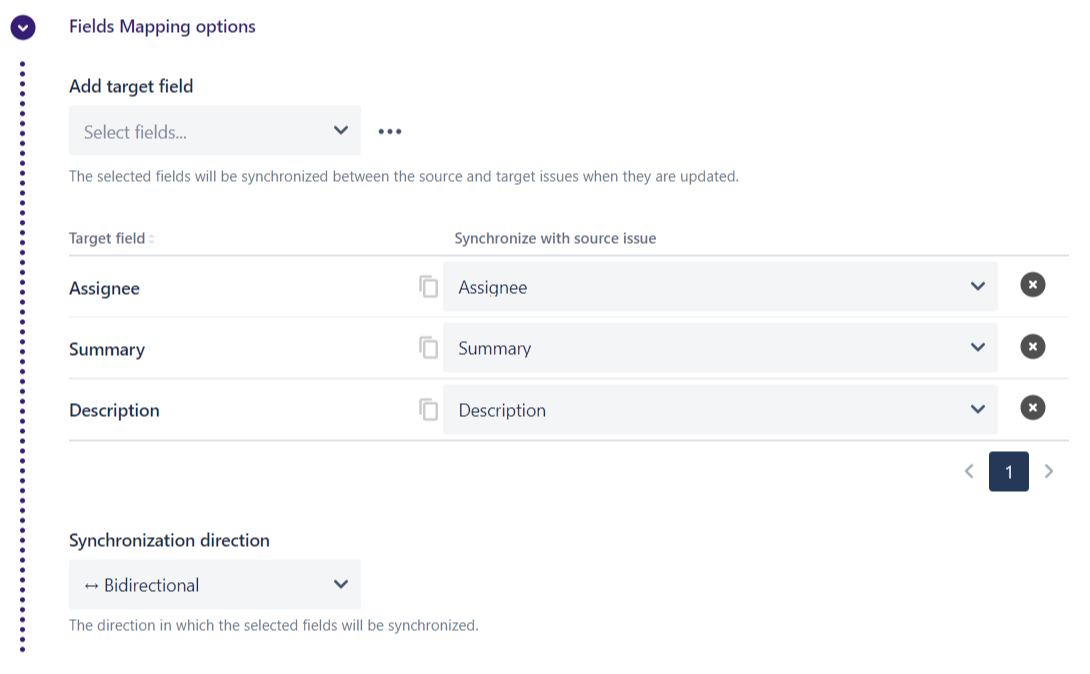Click copy icon next to Assignee row
The height and width of the screenshot is (674, 1090).
[x=429, y=287]
